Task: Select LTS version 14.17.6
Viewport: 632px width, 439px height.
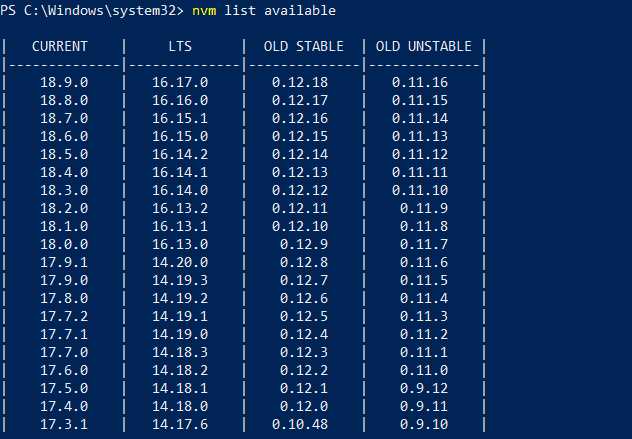Action: point(180,424)
